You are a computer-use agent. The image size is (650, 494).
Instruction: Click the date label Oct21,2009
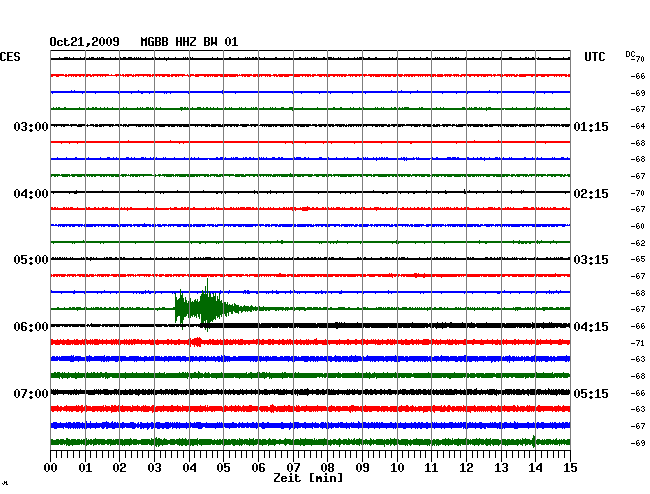click(x=84, y=42)
